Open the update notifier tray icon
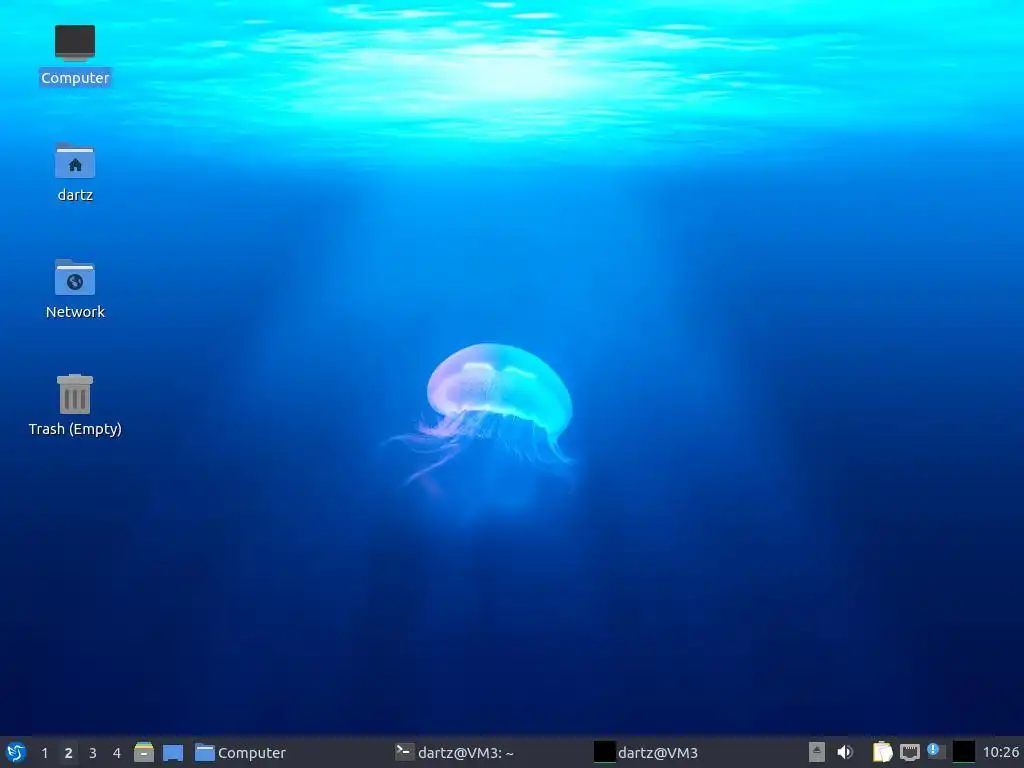The width and height of the screenshot is (1024, 768). point(936,751)
